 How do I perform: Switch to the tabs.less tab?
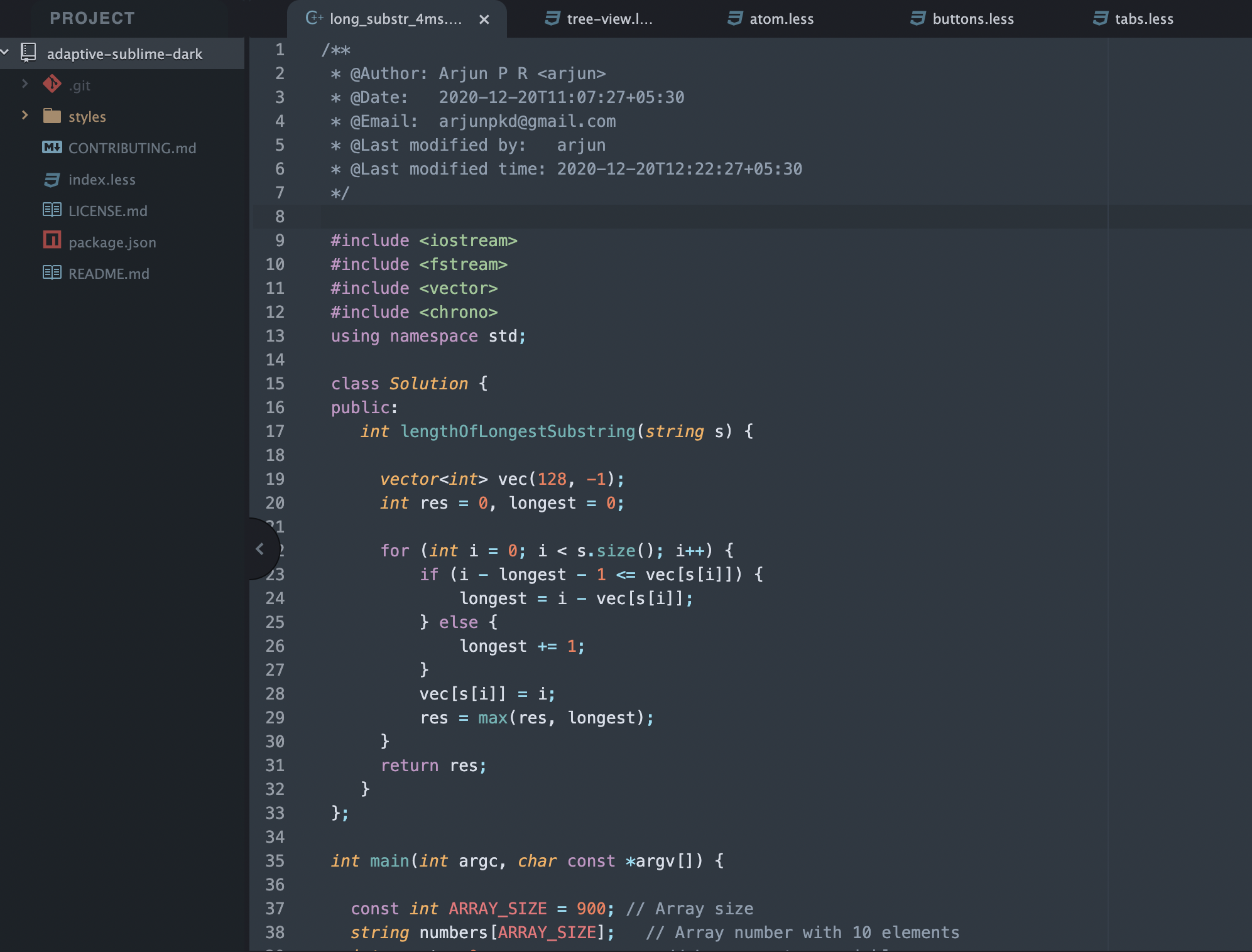pos(1143,19)
